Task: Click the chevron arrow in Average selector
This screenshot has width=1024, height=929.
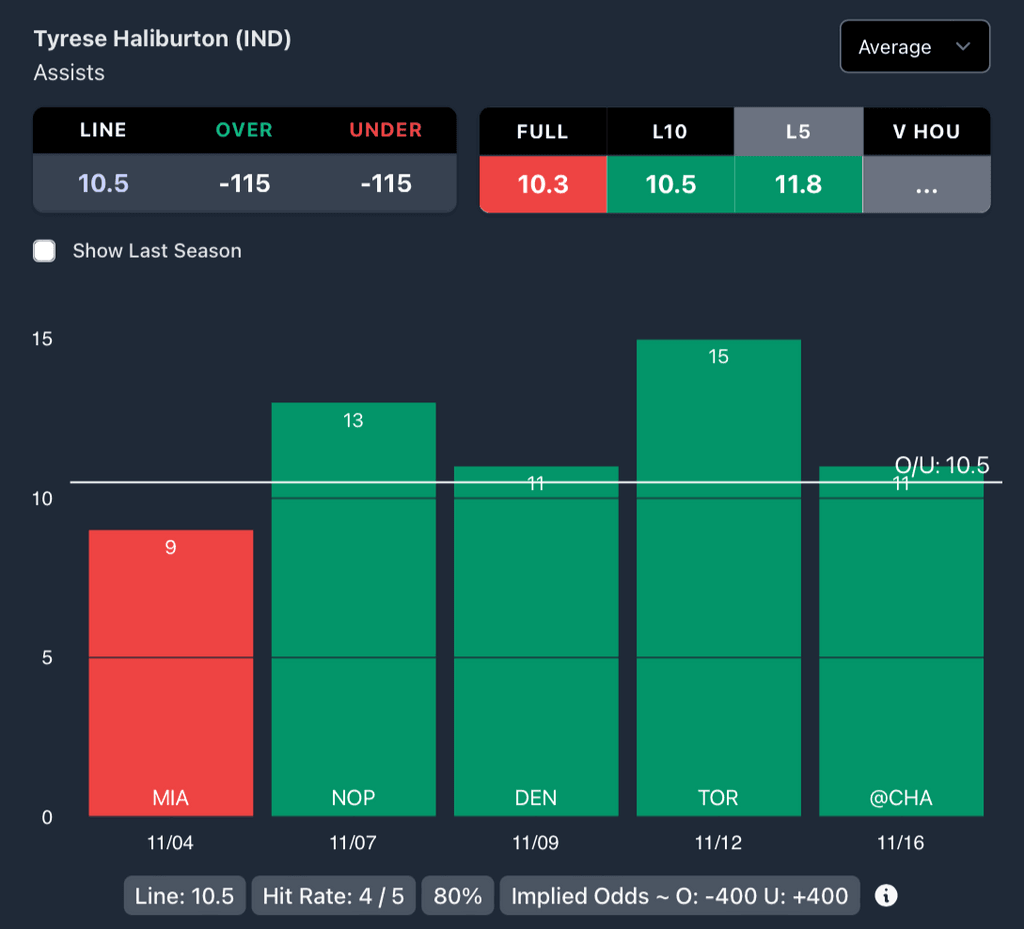Action: coord(963,47)
